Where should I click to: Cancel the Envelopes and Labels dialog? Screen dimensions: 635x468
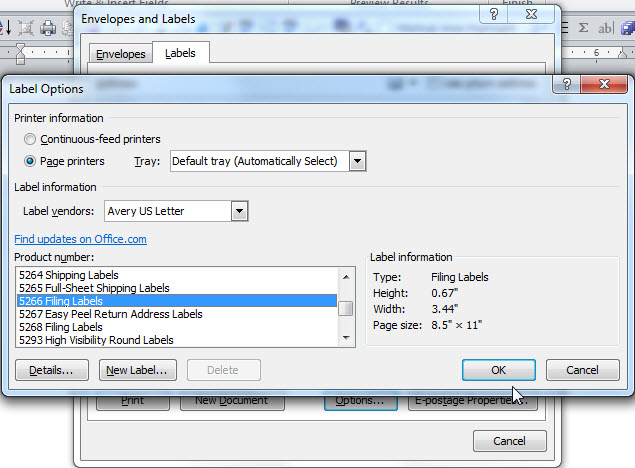coord(509,441)
